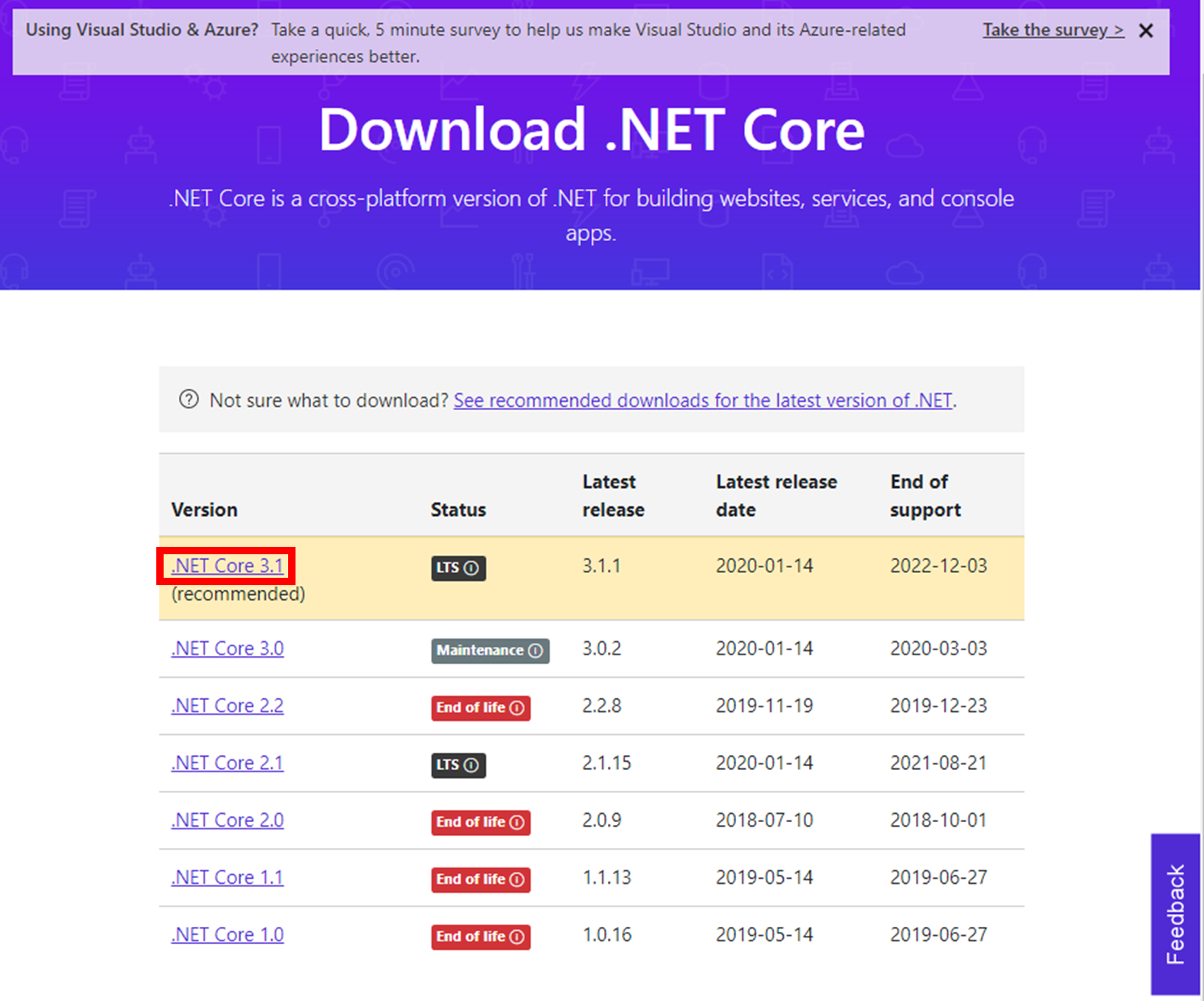The height and width of the screenshot is (1001, 1204).
Task: Select .NET Core 2.1 version
Action: coord(226,763)
